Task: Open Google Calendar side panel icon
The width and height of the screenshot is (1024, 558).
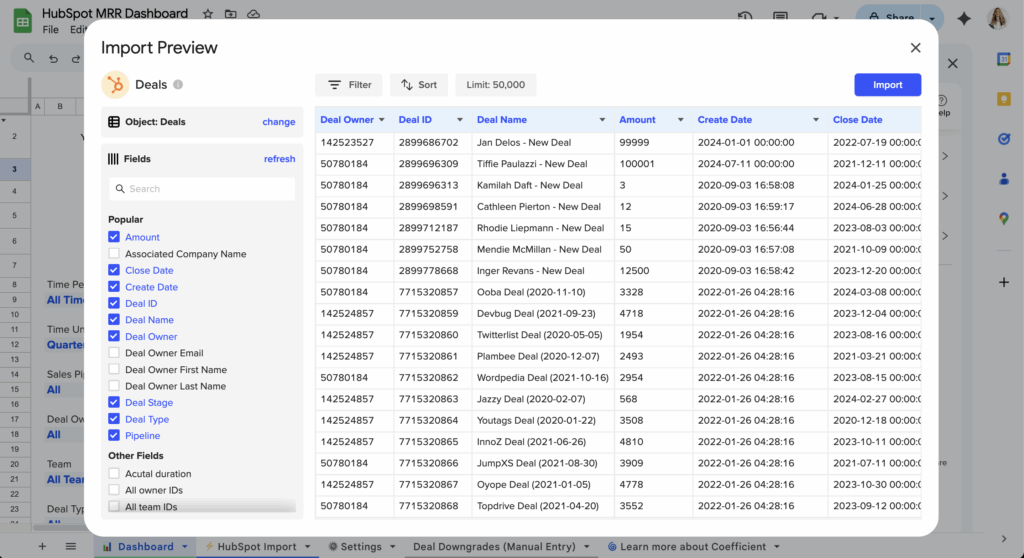Action: (1004, 59)
